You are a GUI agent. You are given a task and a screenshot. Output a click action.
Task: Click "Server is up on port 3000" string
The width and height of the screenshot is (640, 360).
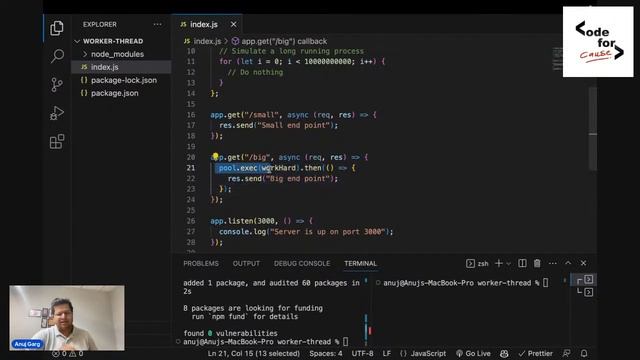[327, 231]
